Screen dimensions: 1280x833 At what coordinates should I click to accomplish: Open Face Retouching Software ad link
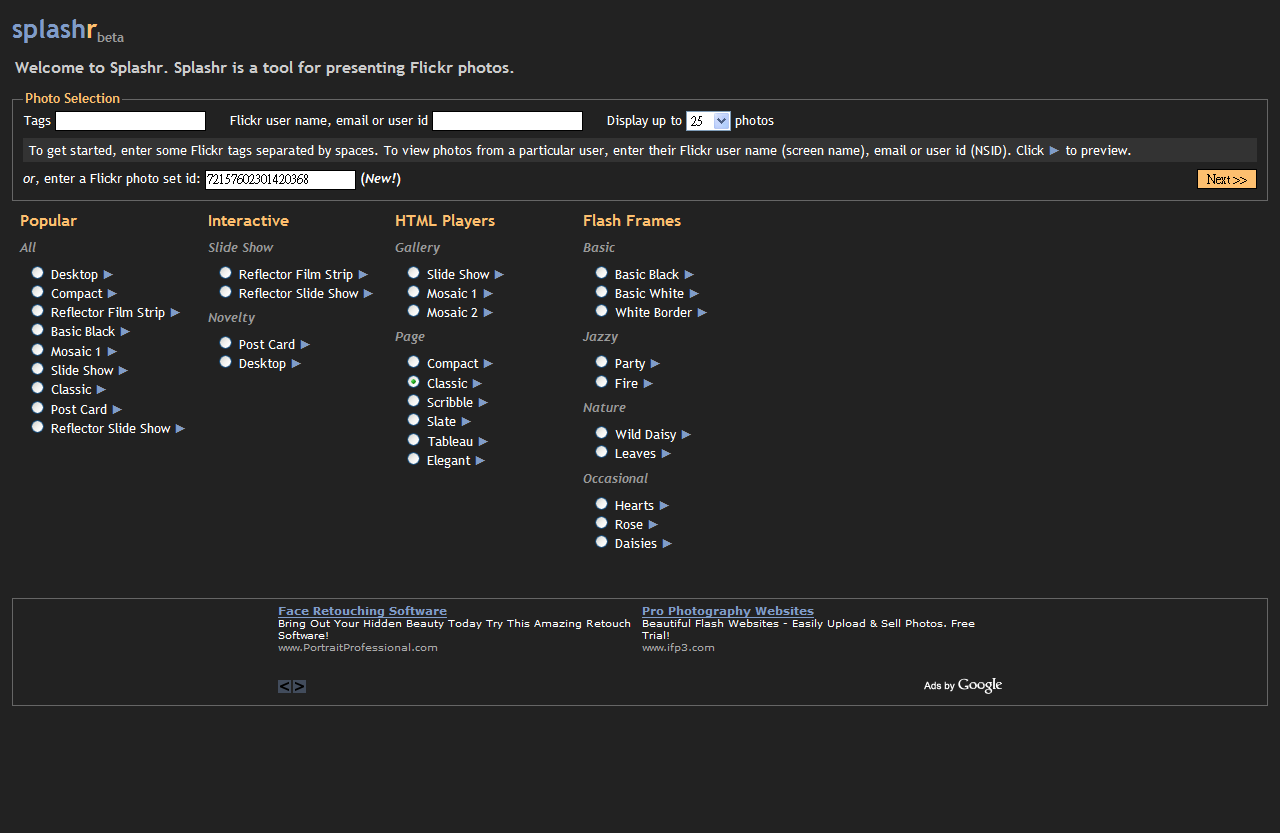point(362,611)
